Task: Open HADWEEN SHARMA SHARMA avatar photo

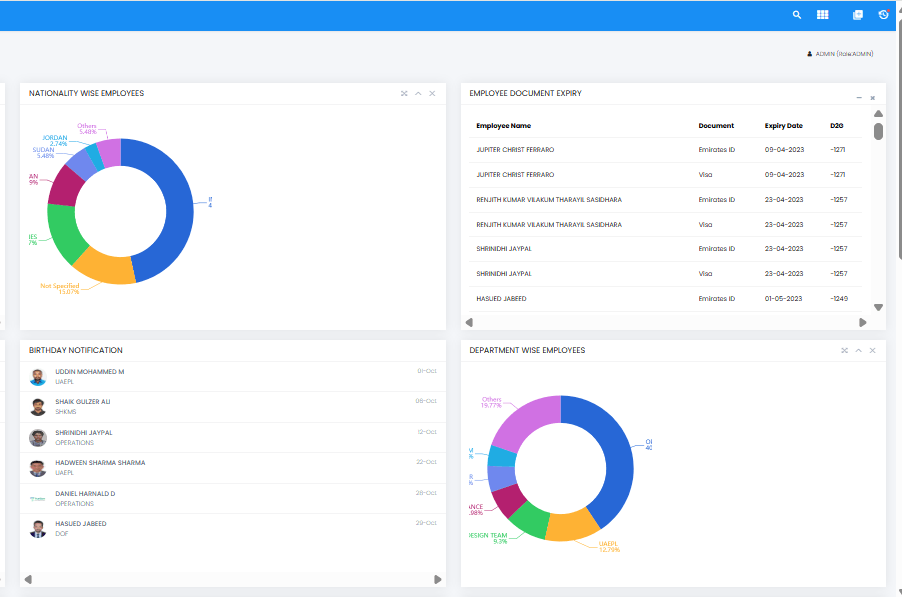Action: coord(38,468)
